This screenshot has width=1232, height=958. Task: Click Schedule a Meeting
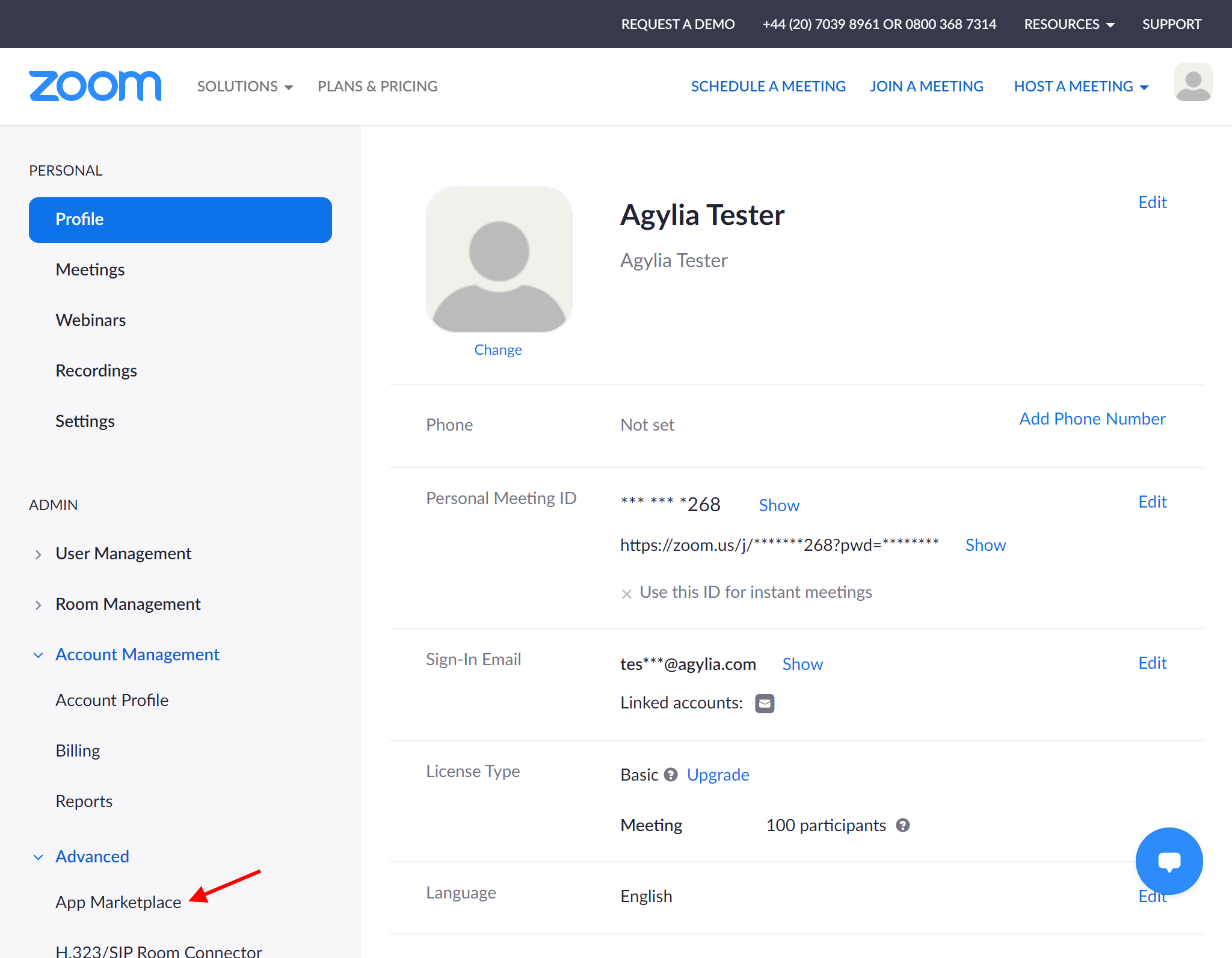click(768, 86)
